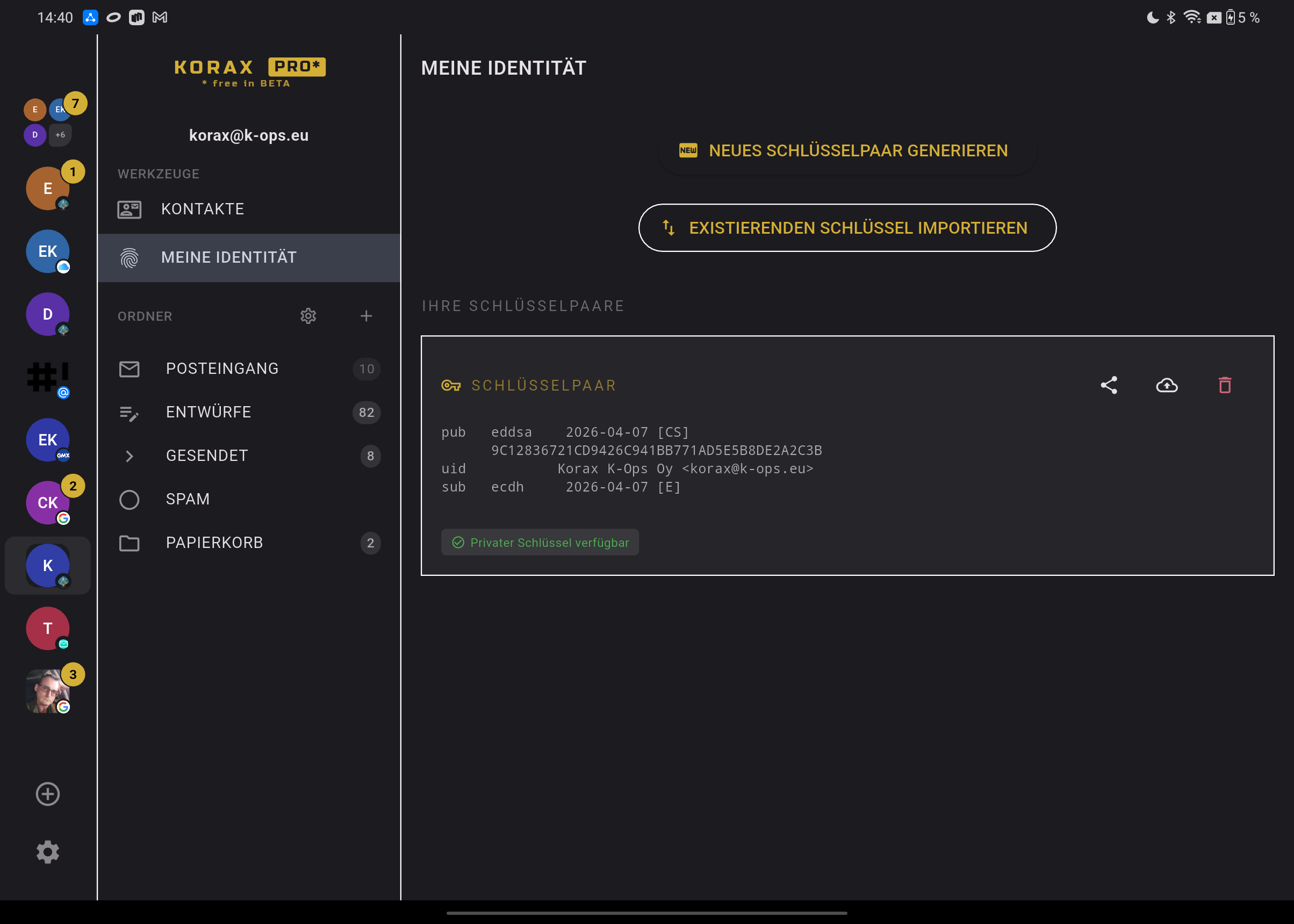Image resolution: width=1294 pixels, height=924 pixels.
Task: Expand the Gesendet folder chevron
Action: coord(129,456)
